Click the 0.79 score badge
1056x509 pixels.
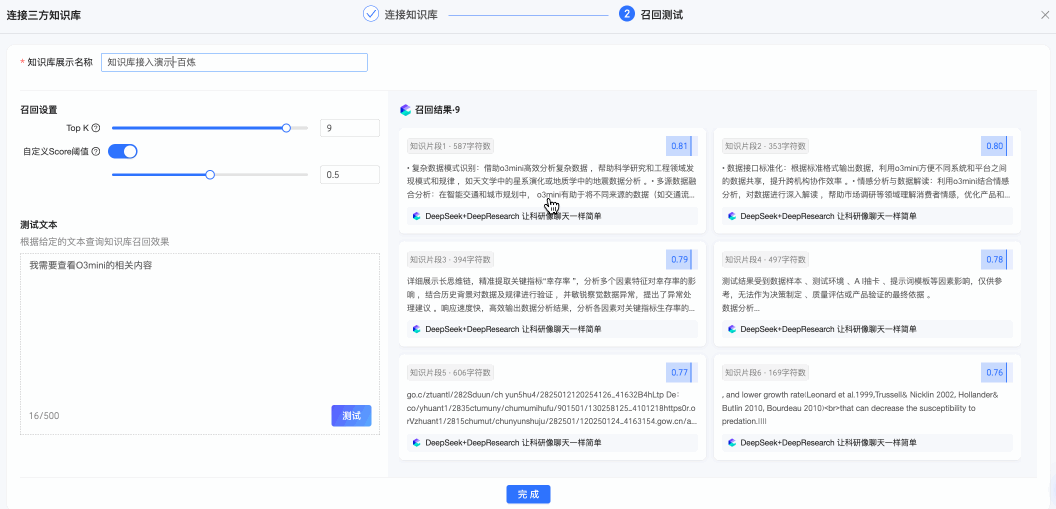click(682, 259)
